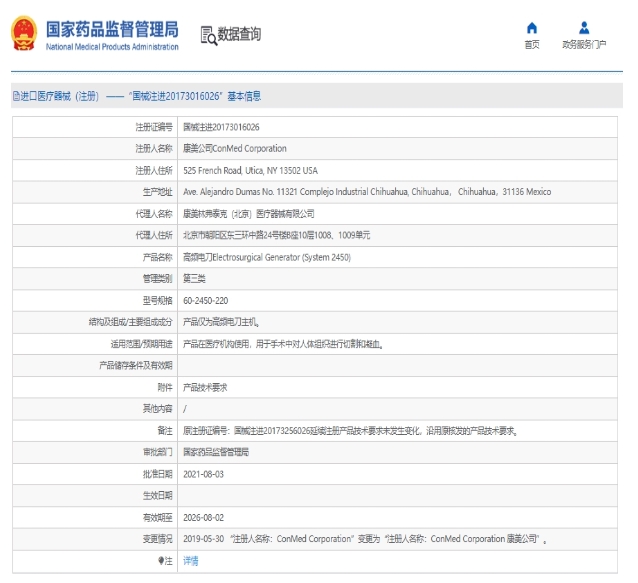This screenshot has height=583, width=638.
Task: Open the 详情 details link
Action: point(191,561)
